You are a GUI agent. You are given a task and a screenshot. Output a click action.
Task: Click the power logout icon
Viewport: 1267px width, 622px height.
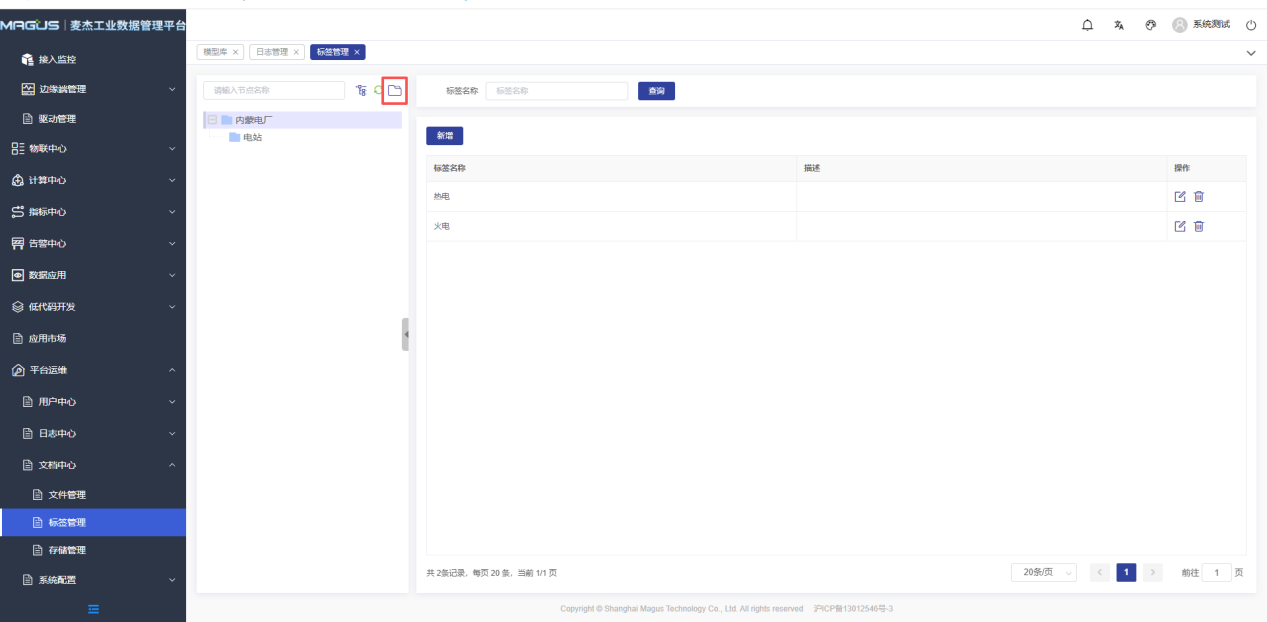click(x=1250, y=25)
